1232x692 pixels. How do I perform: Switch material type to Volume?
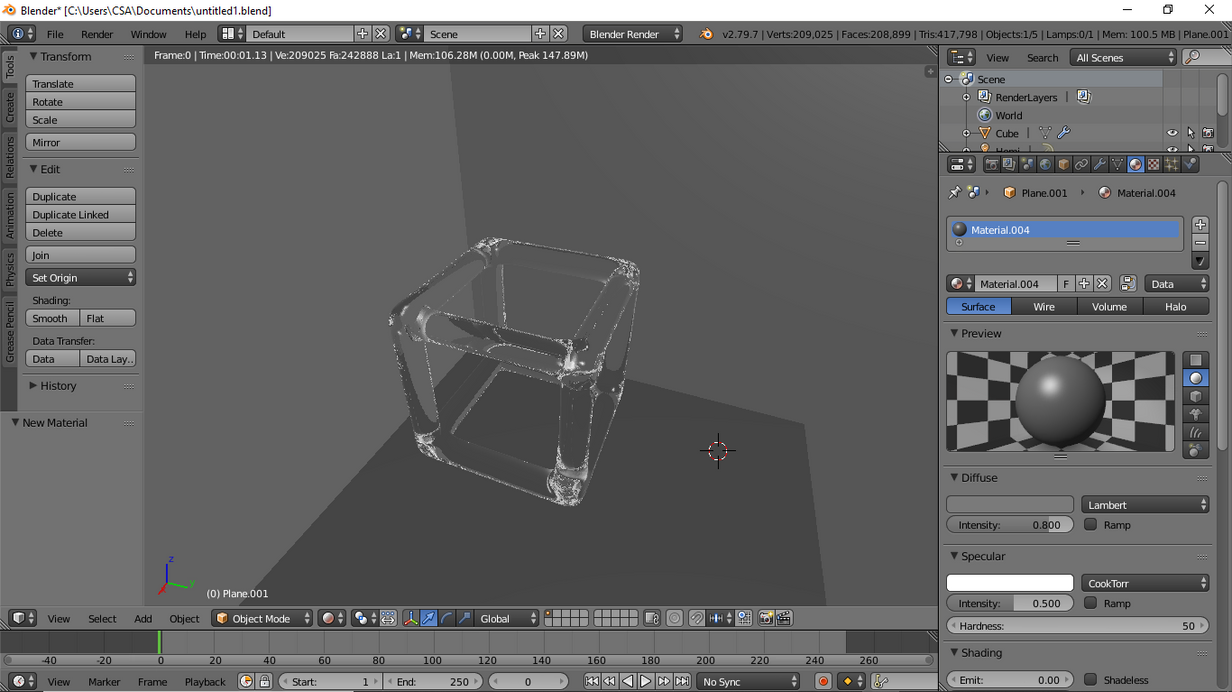click(x=1109, y=307)
